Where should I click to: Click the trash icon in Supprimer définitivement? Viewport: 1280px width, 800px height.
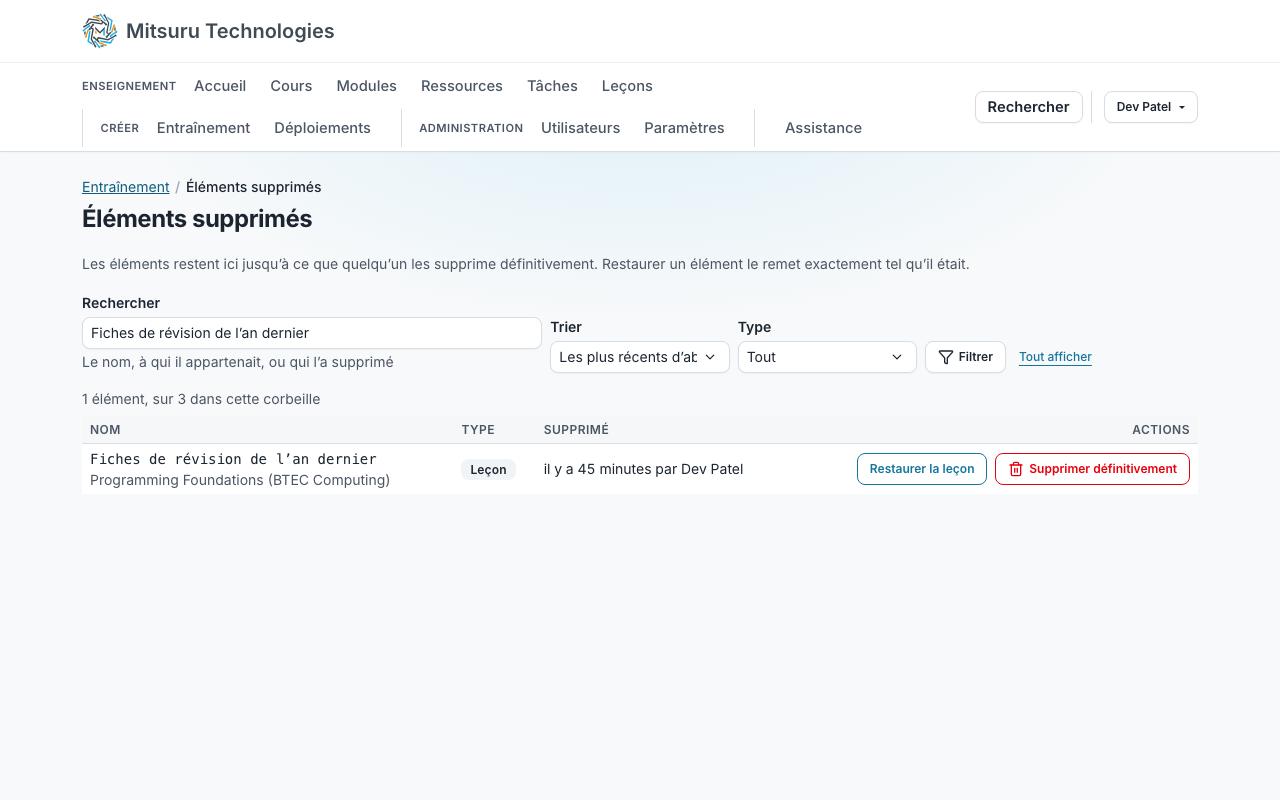1016,469
